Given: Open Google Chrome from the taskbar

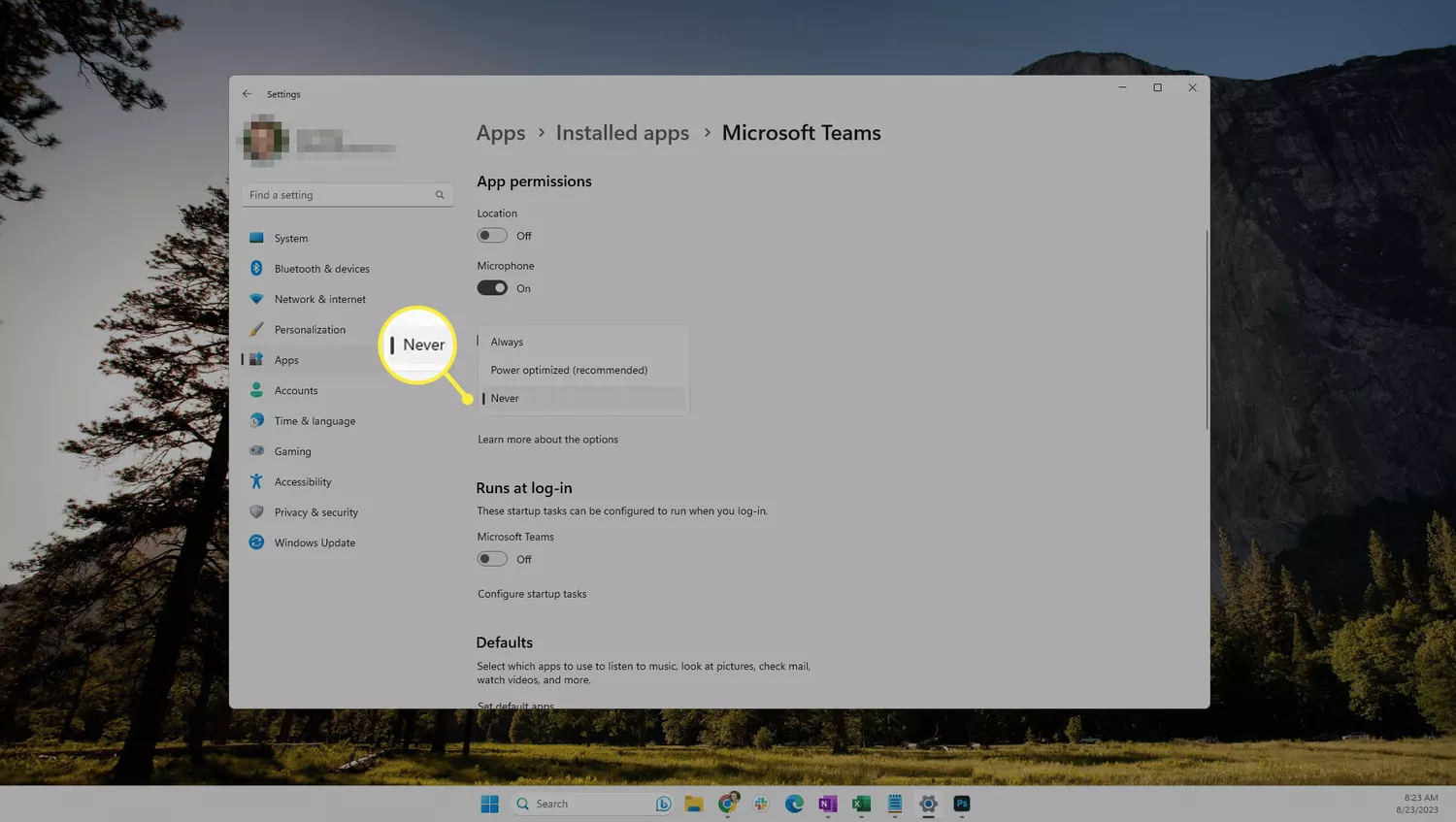Looking at the screenshot, I should (728, 804).
